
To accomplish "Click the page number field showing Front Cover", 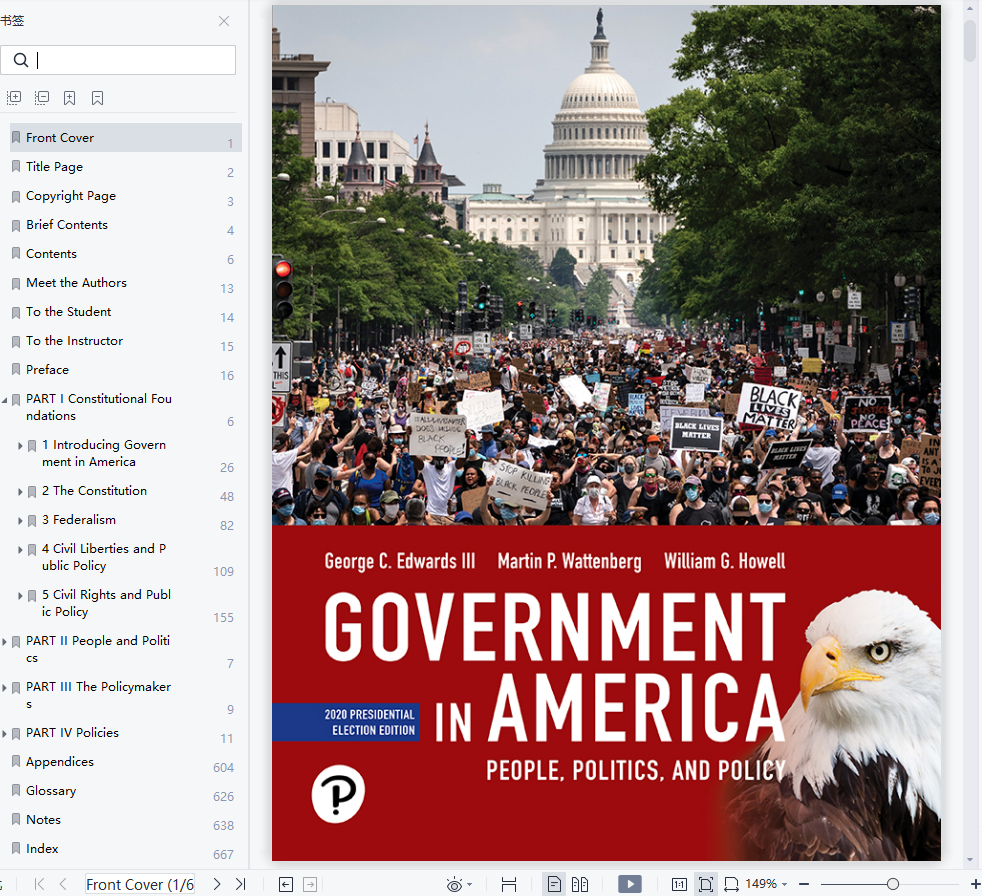I will click(x=140, y=884).
